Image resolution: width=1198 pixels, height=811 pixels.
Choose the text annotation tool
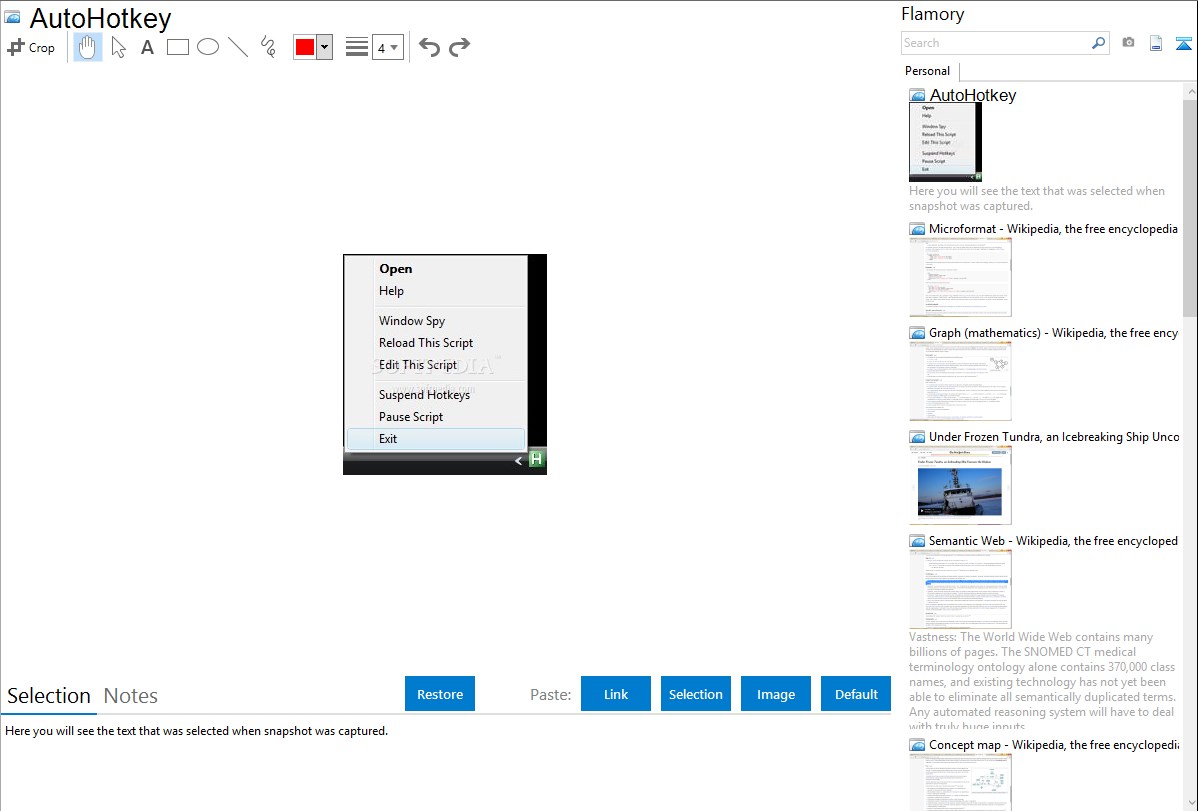point(147,47)
